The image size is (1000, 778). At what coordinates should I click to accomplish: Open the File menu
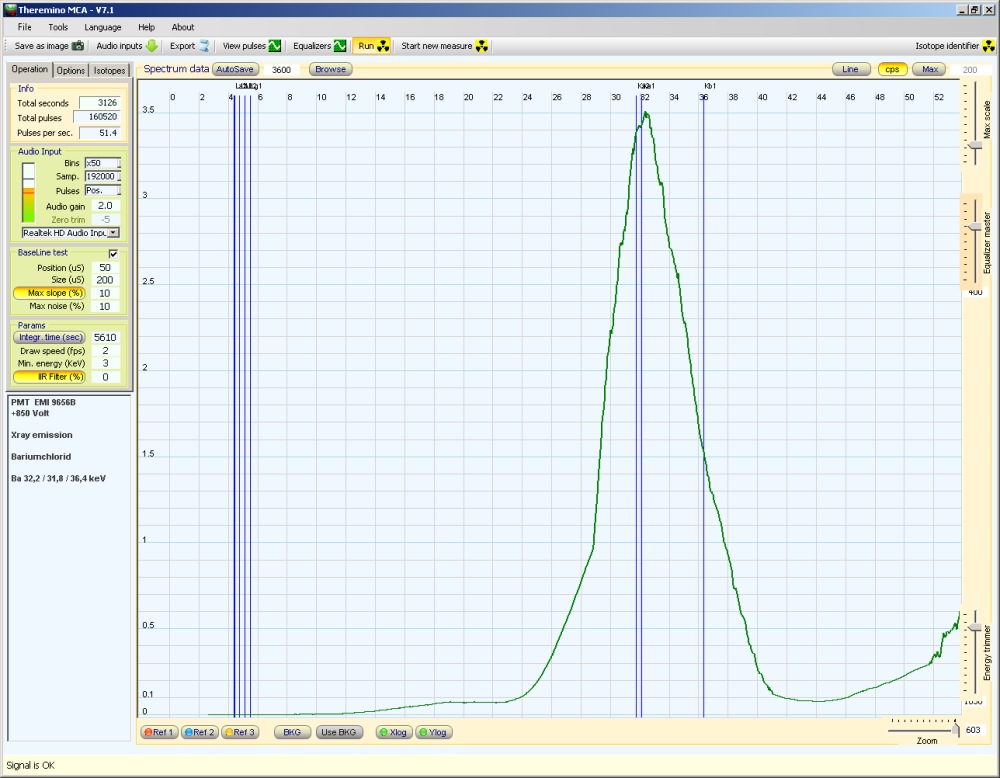[x=24, y=27]
